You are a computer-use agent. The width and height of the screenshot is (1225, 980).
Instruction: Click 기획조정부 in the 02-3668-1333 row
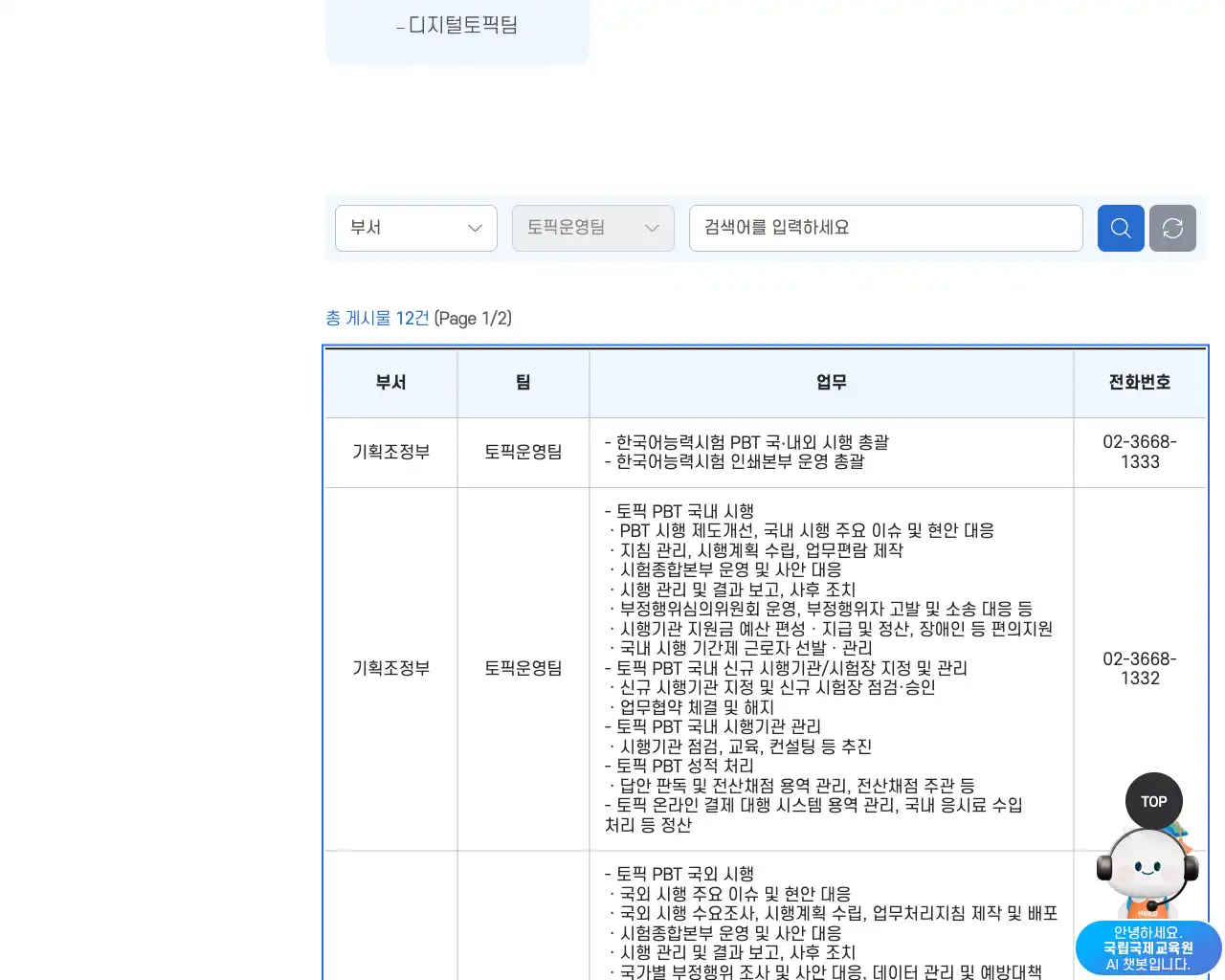(x=390, y=452)
